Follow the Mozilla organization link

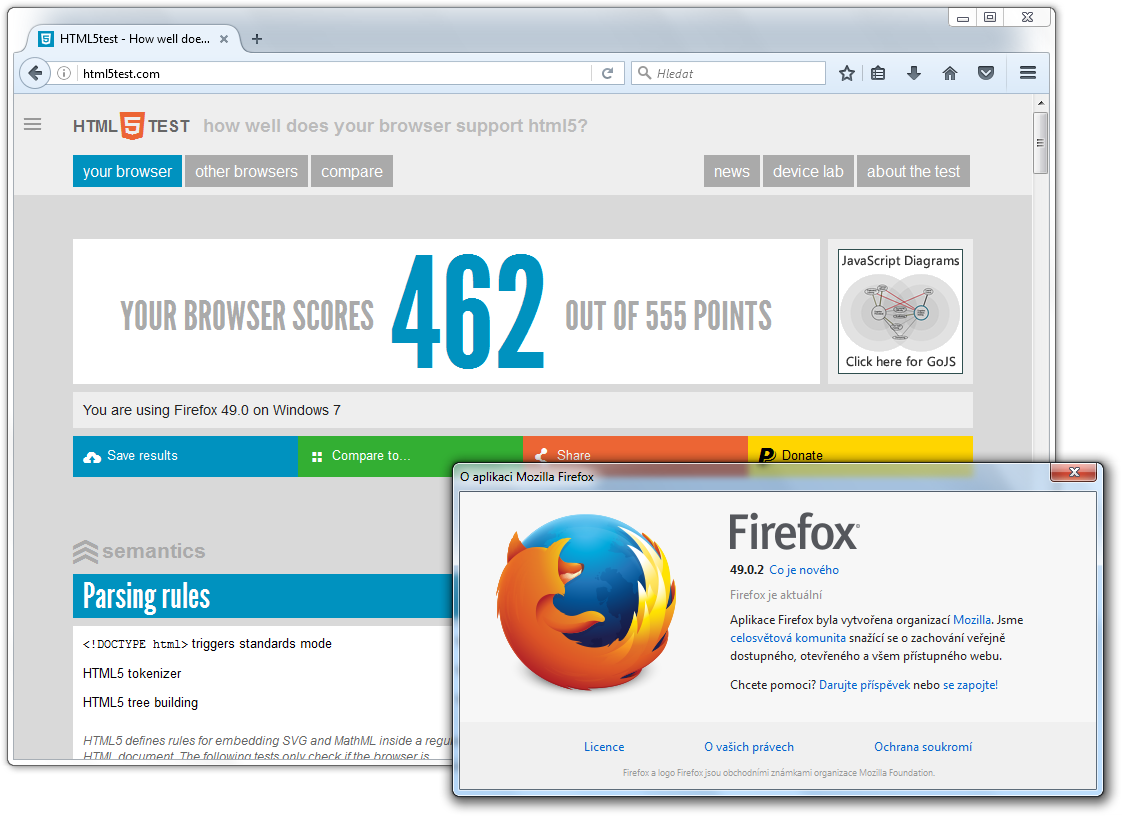coord(972,620)
